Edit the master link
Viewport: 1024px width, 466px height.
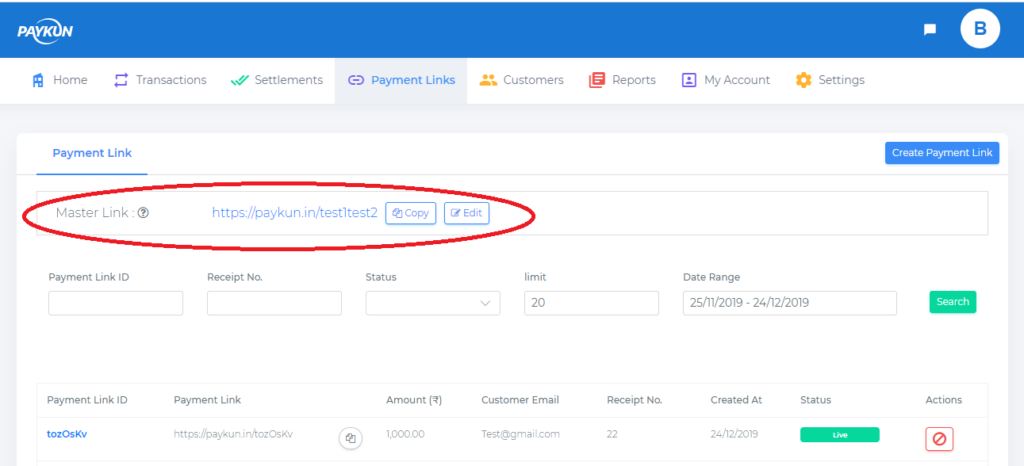coord(467,213)
